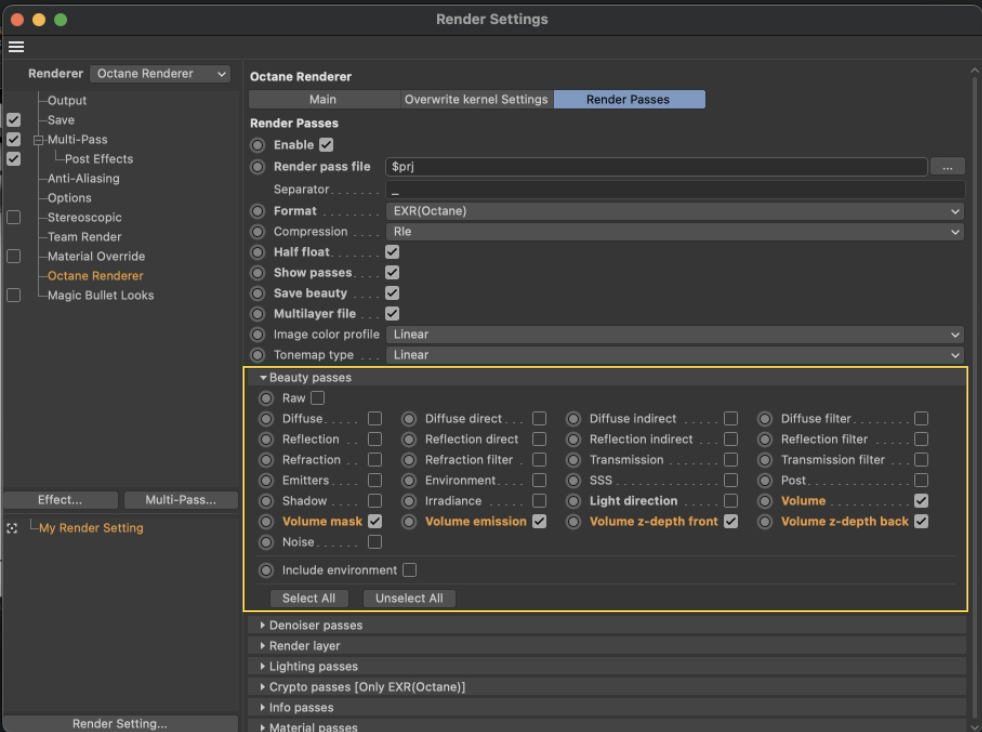Open the Overwrite kernel Settings tab
Image resolution: width=982 pixels, height=732 pixels.
pyautogui.click(x=476, y=100)
